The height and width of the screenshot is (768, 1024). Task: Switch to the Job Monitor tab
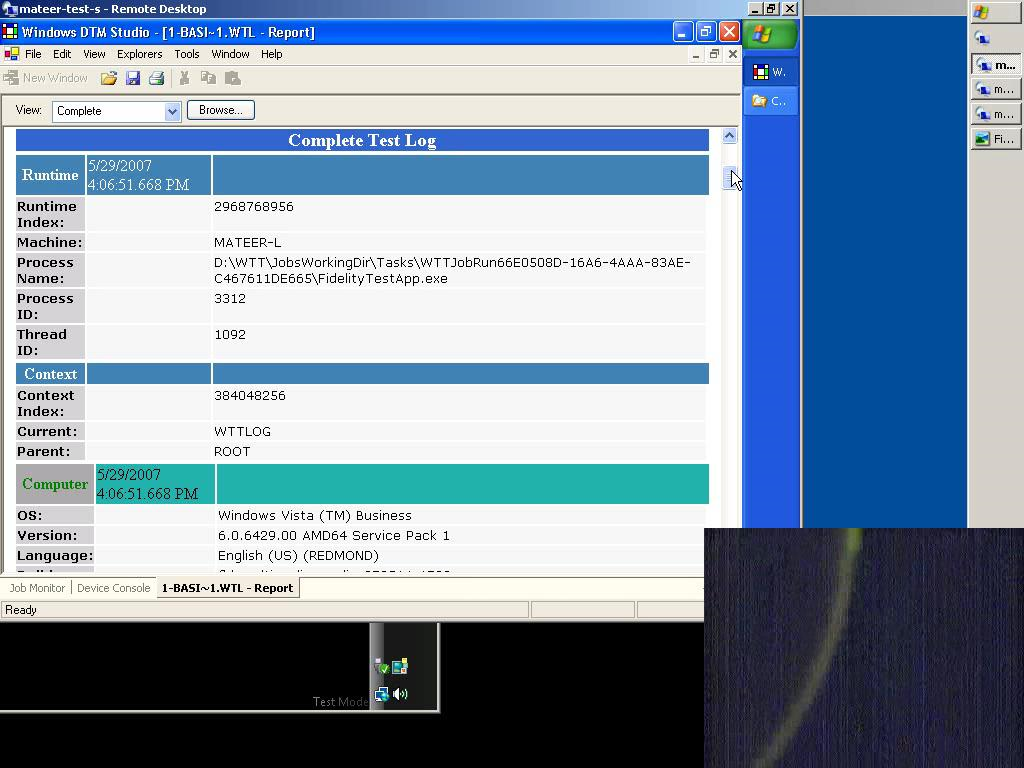pyautogui.click(x=37, y=588)
